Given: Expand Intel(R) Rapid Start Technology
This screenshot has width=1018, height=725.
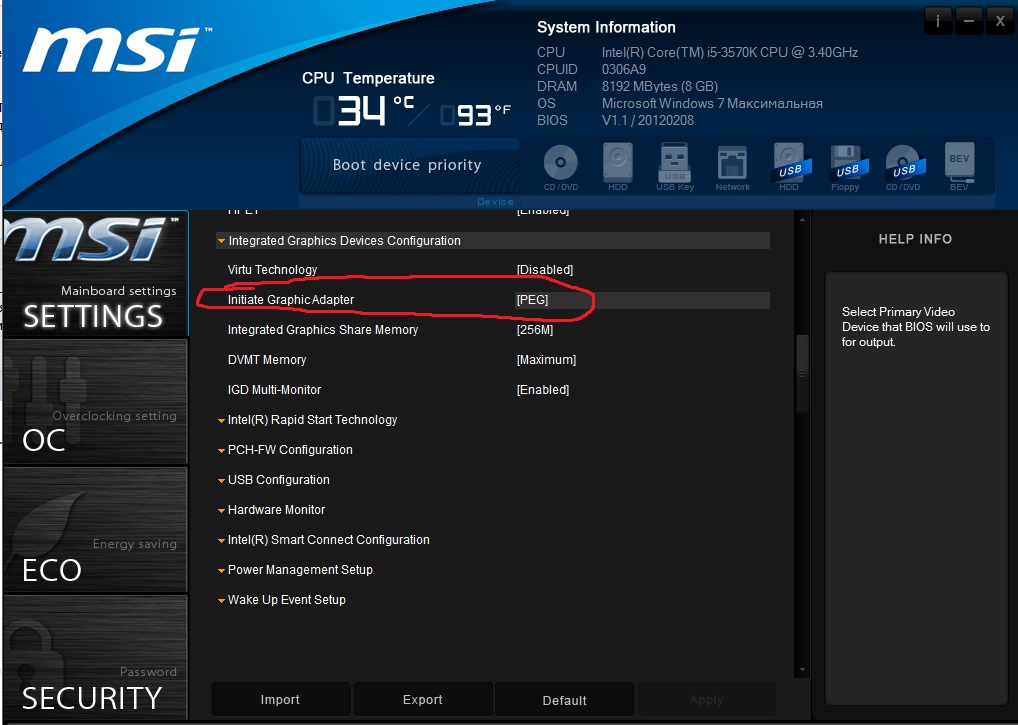Looking at the screenshot, I should coord(308,420).
